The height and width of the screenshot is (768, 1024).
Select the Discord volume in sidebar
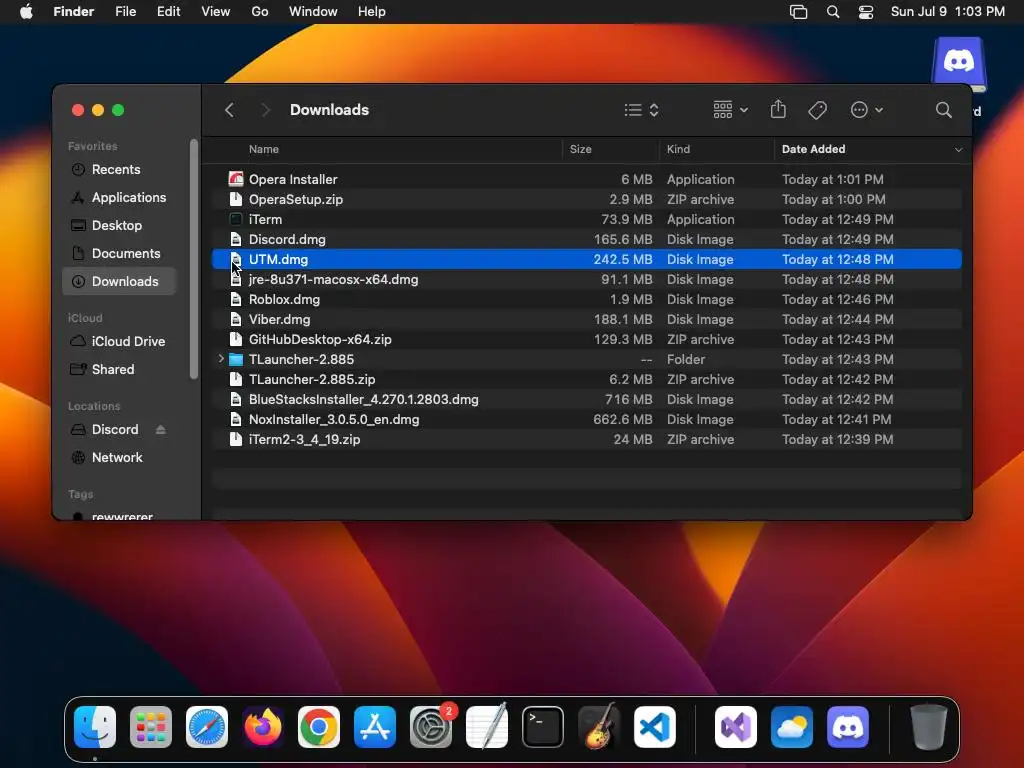point(115,430)
